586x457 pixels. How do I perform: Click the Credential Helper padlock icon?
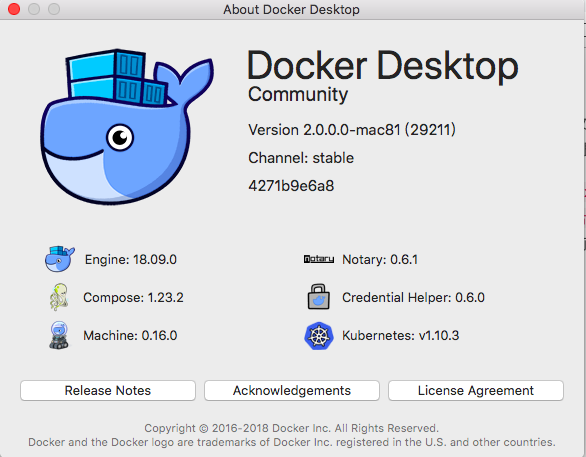pos(318,297)
